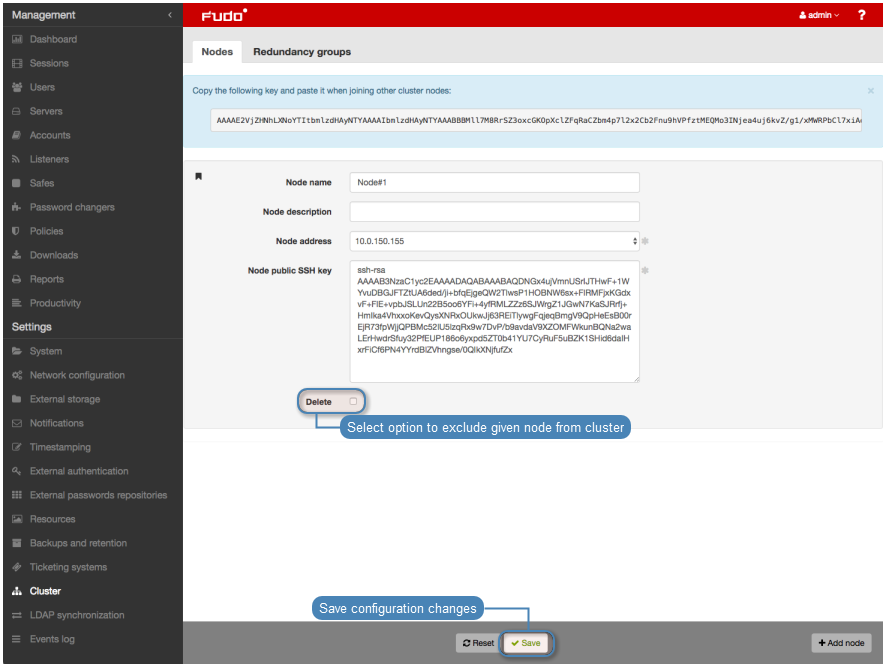Click the Node description input field
This screenshot has height=672, width=891.
point(494,212)
